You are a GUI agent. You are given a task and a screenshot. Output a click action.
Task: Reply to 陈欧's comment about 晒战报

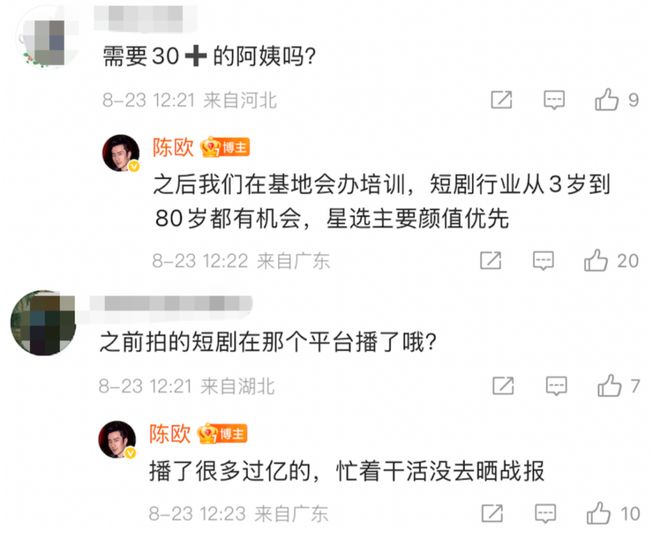(x=542, y=515)
